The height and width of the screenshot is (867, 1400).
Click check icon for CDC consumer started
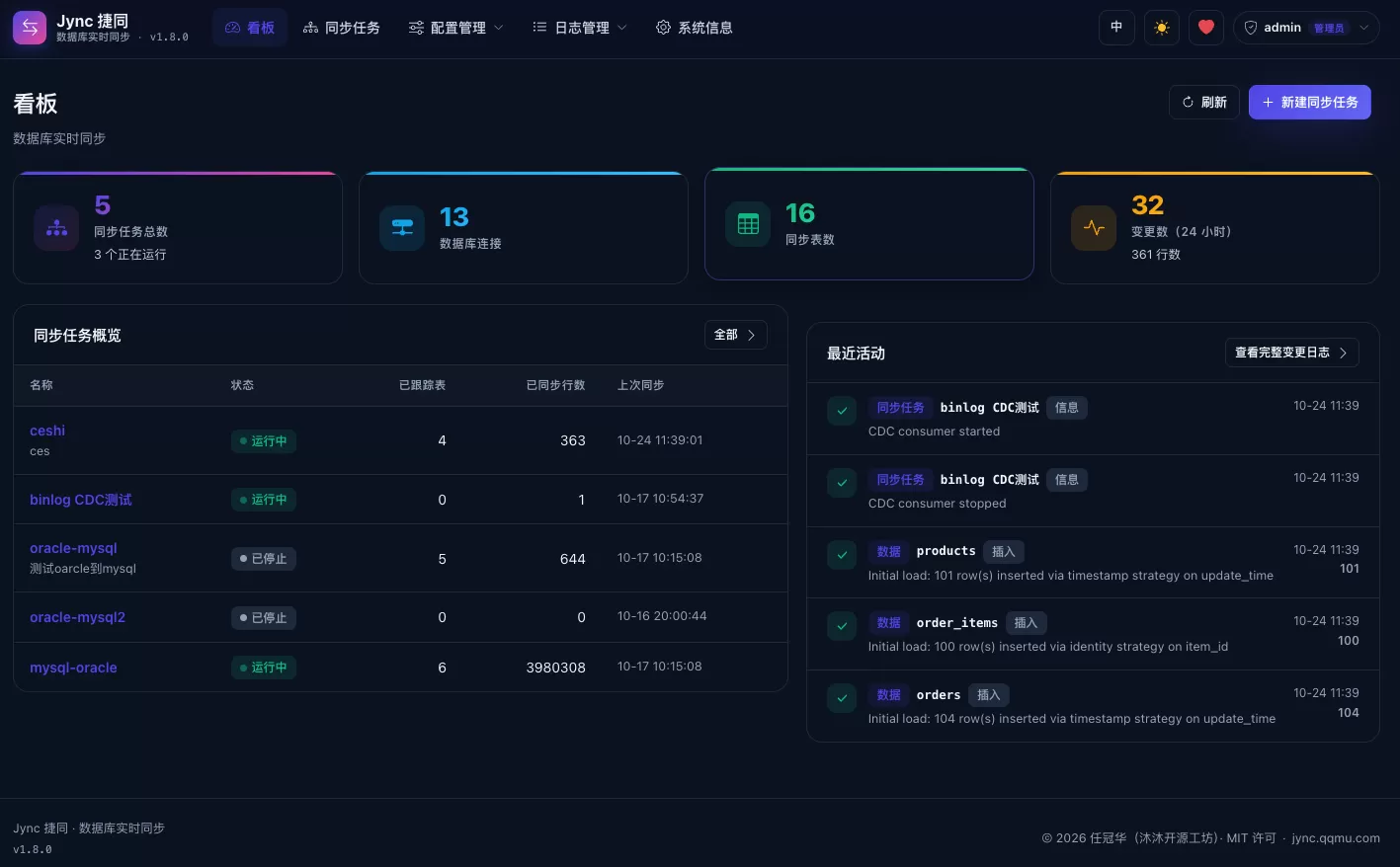[x=842, y=411]
